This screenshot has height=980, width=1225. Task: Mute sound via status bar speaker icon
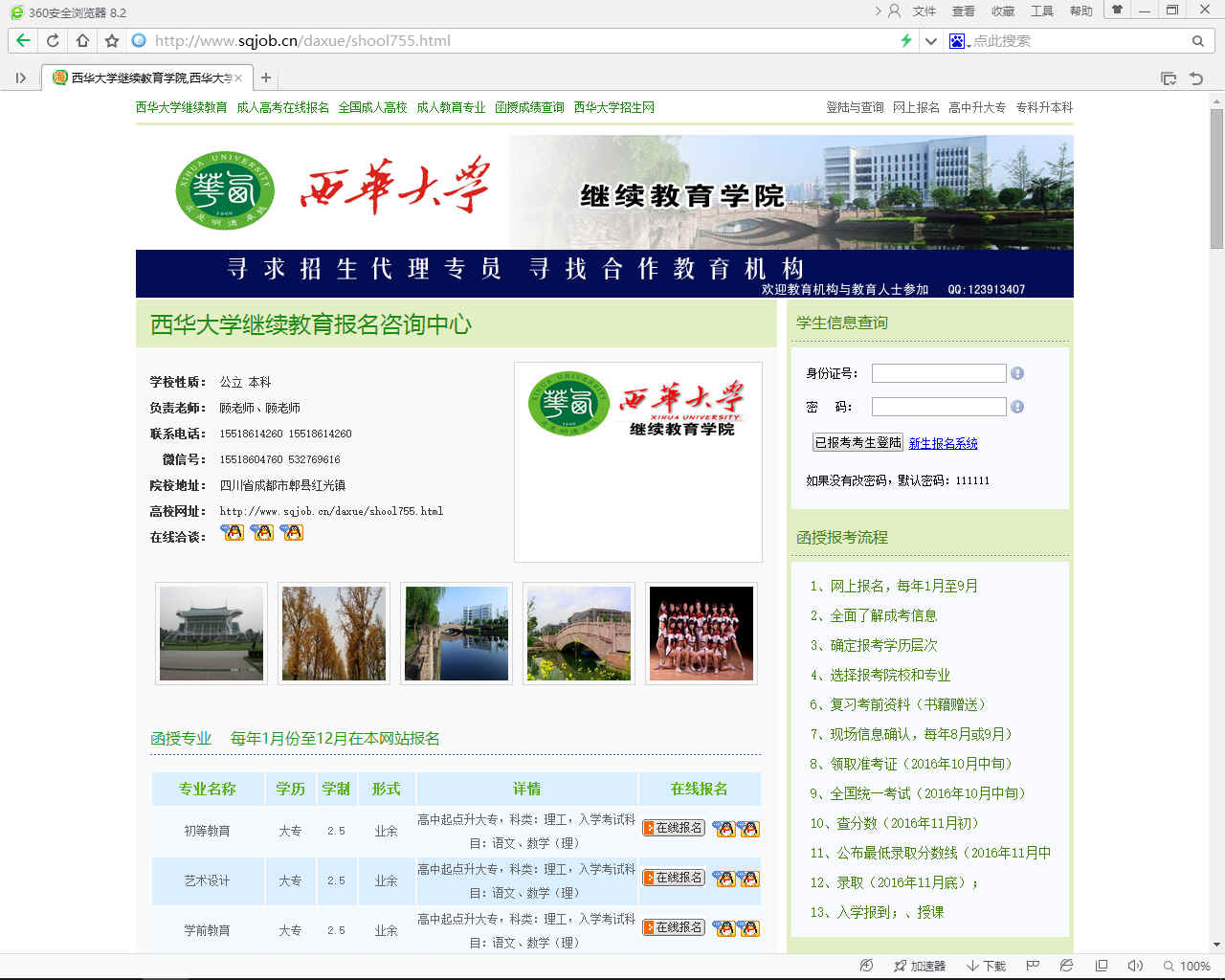(x=1135, y=966)
